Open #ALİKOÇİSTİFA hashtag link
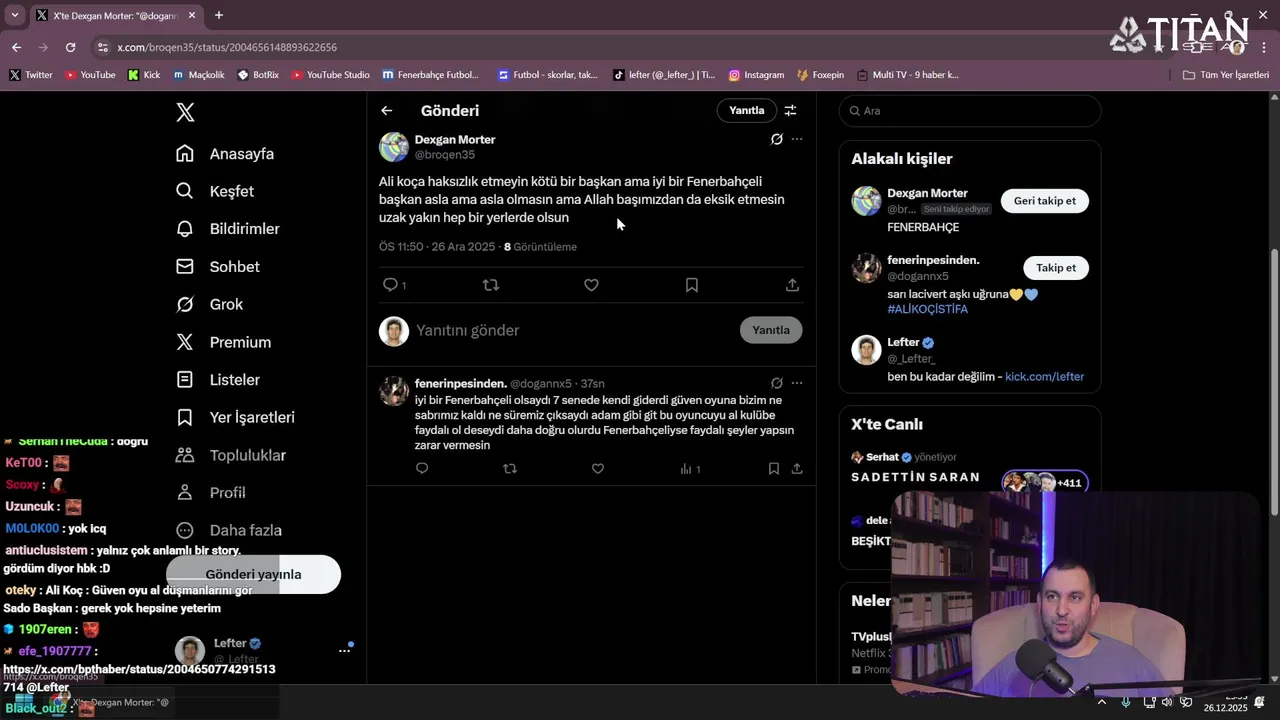Image resolution: width=1280 pixels, height=720 pixels. 927,309
